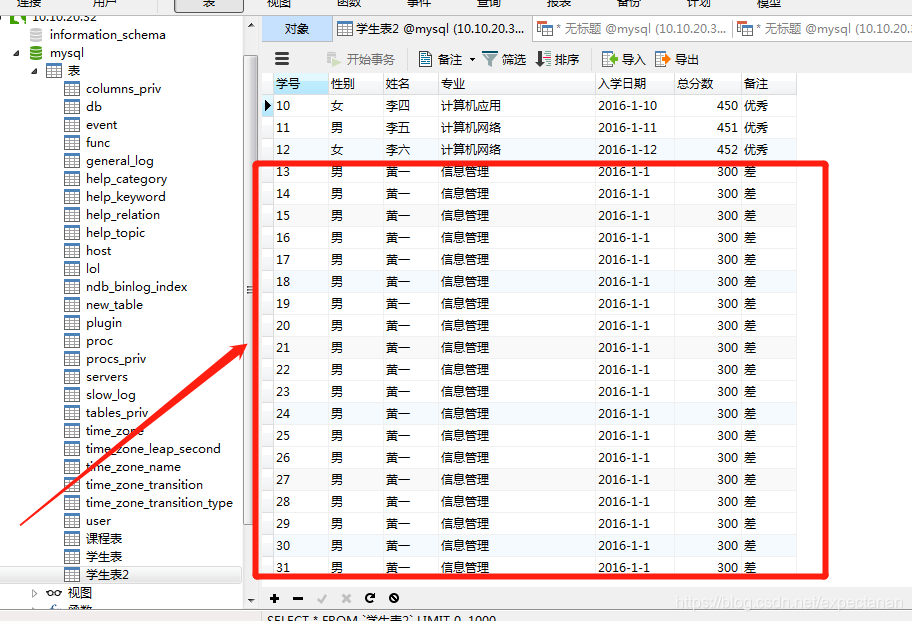Select the information_schema database
Image resolution: width=912 pixels, height=621 pixels.
[x=107, y=35]
